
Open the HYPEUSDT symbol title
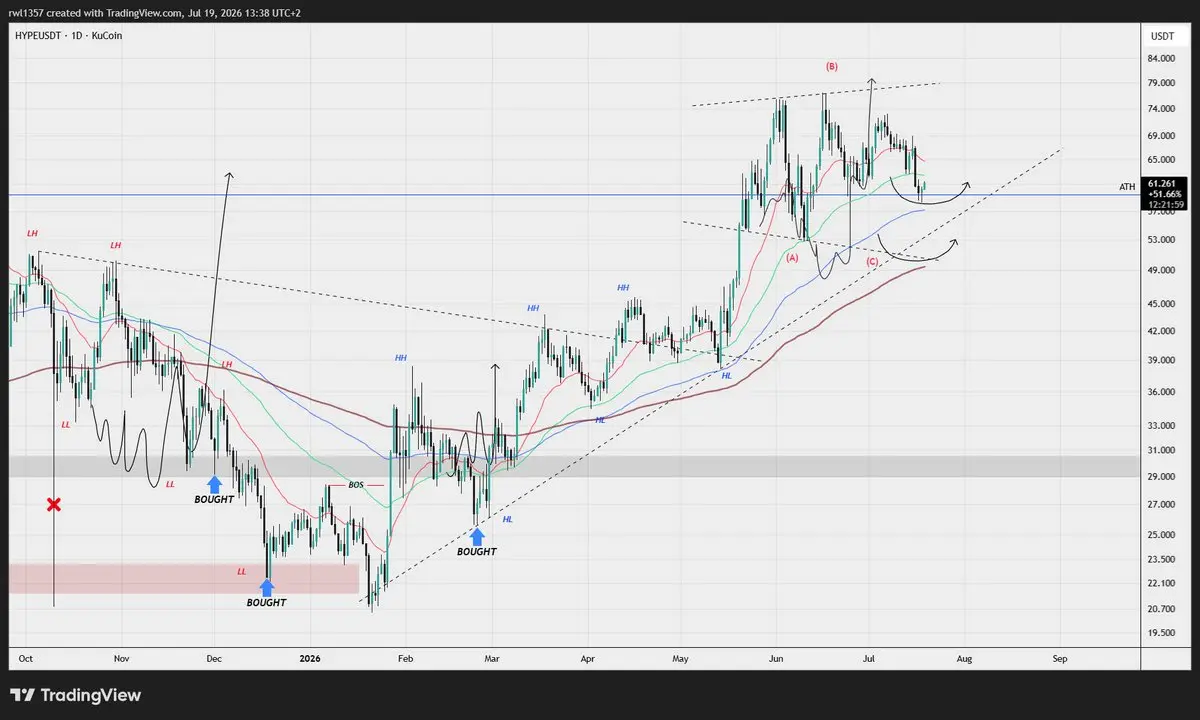(x=37, y=35)
